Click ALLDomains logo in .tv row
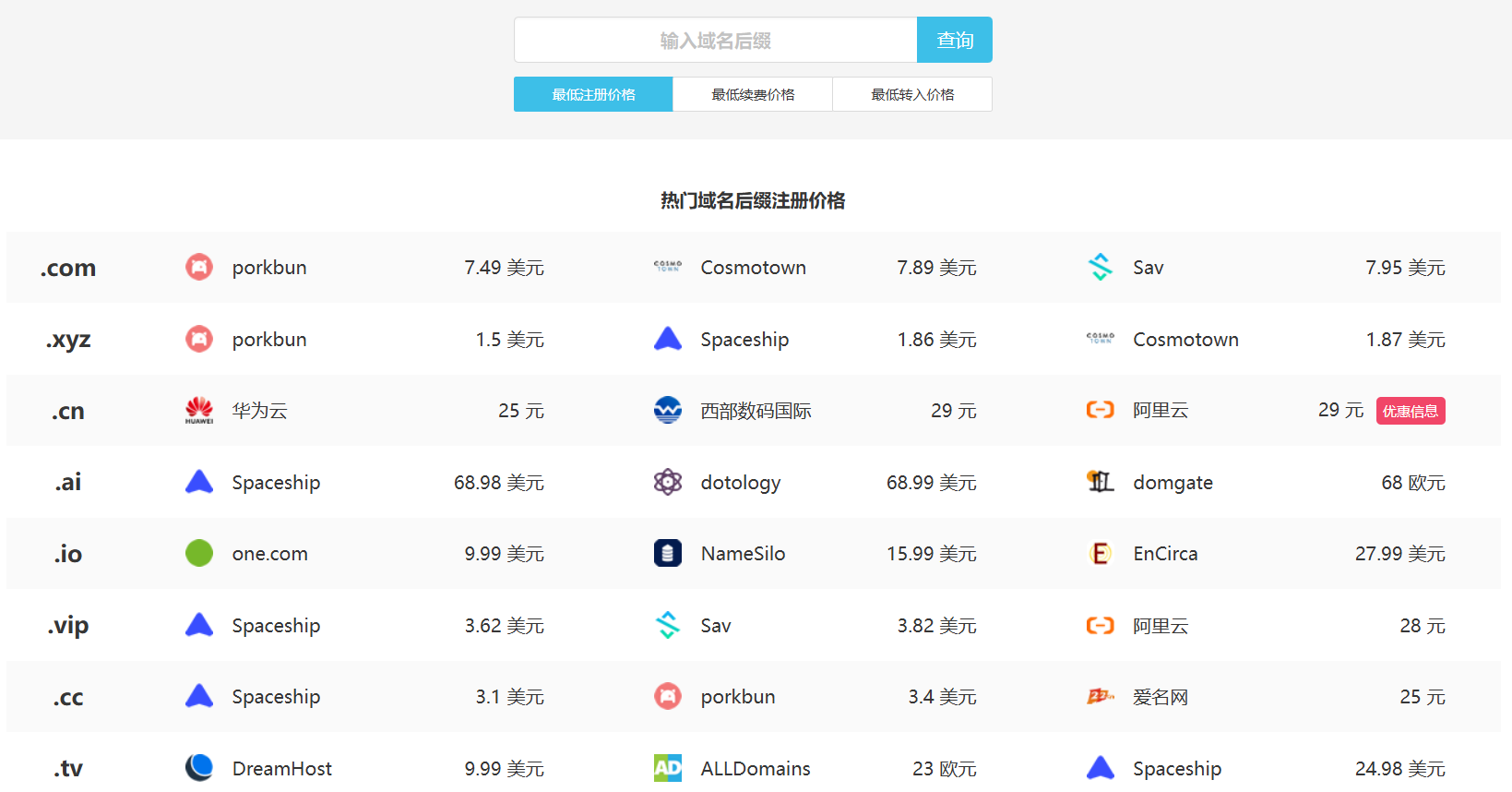This screenshot has width=1512, height=792. [x=668, y=768]
